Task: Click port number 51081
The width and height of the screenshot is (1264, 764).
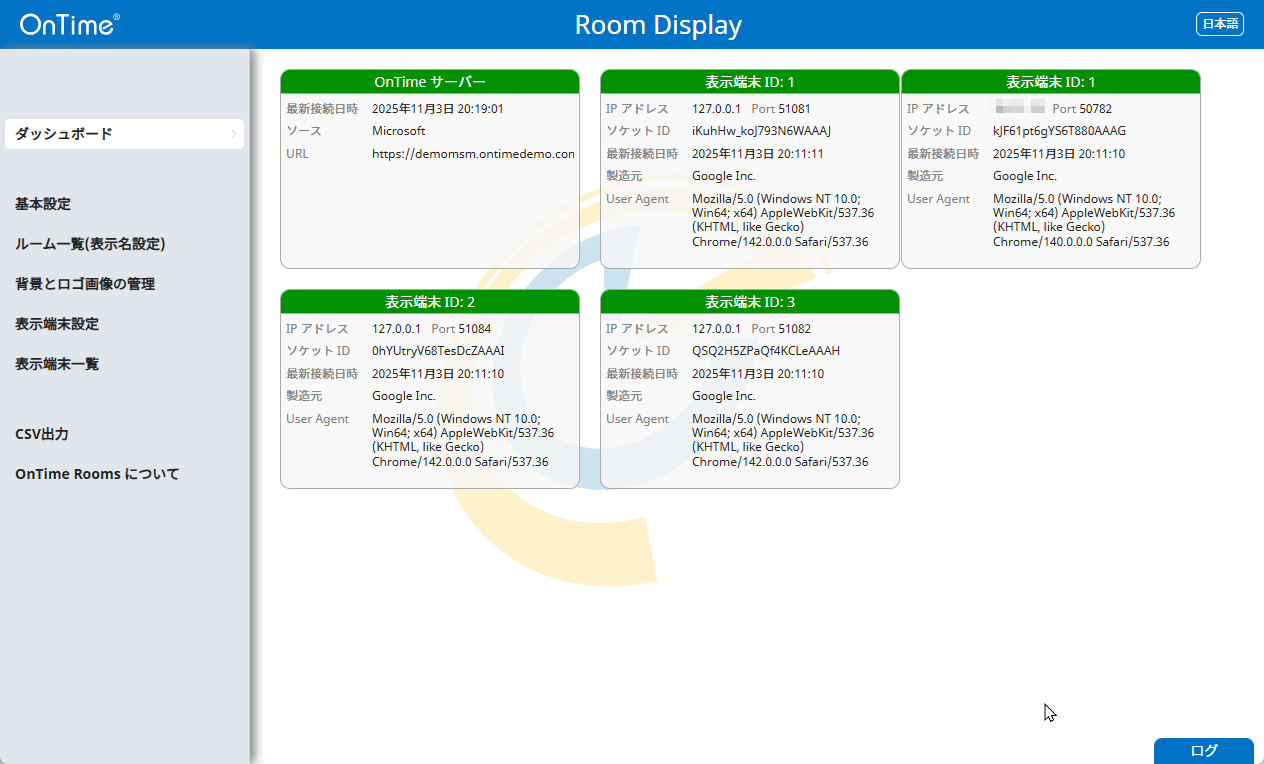Action: pos(794,109)
